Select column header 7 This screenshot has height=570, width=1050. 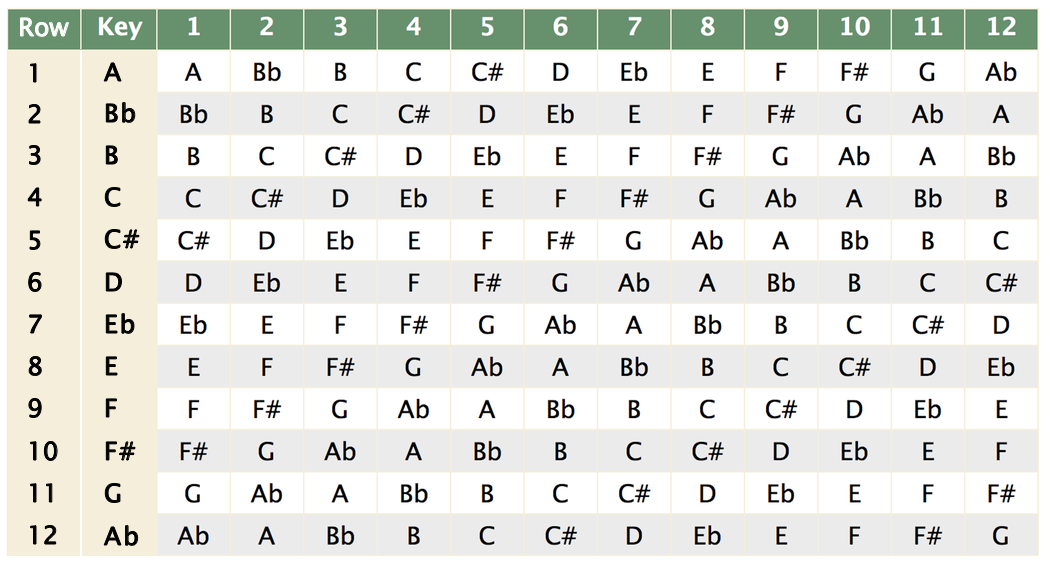634,28
